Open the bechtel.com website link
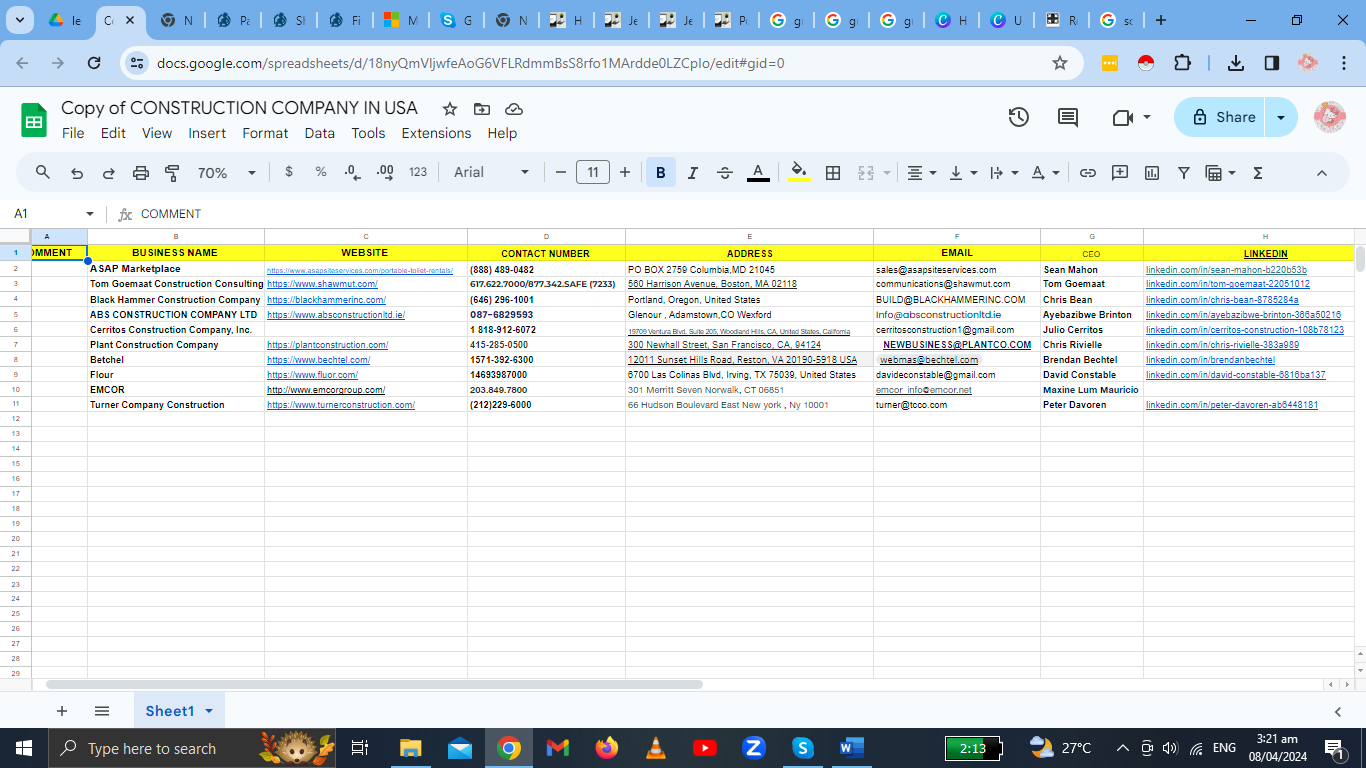1366x768 pixels. [318, 360]
